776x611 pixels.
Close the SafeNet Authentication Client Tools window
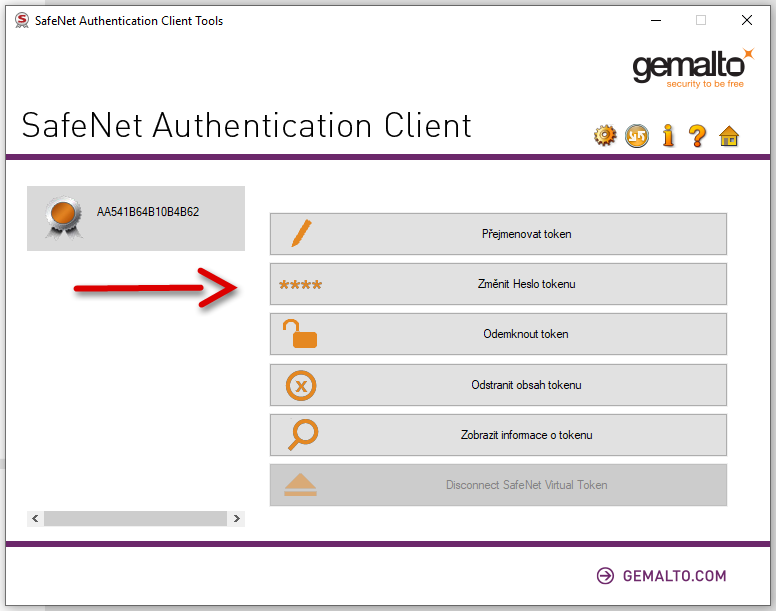coord(747,20)
